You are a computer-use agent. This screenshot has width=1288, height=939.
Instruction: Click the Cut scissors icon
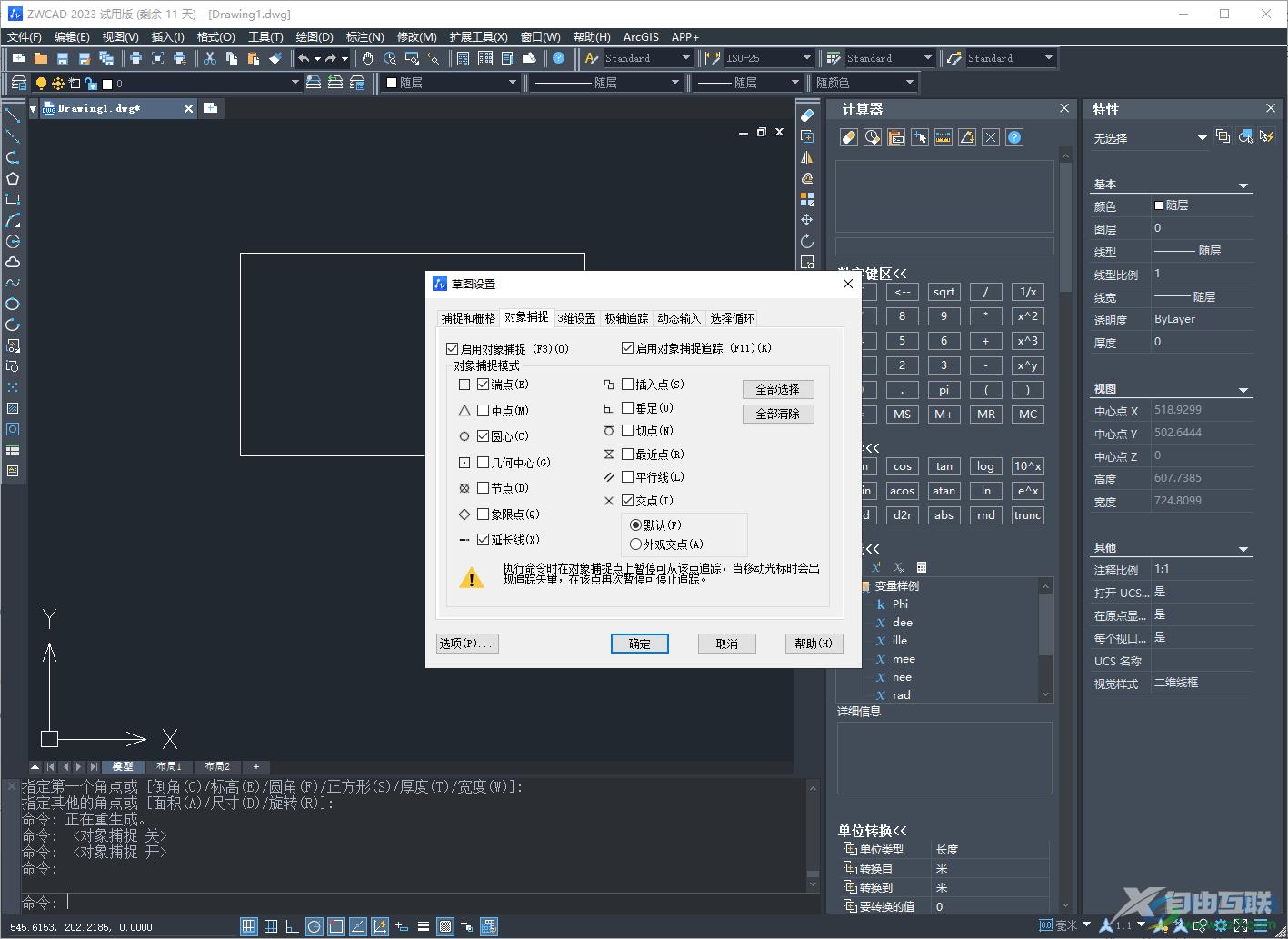point(210,58)
